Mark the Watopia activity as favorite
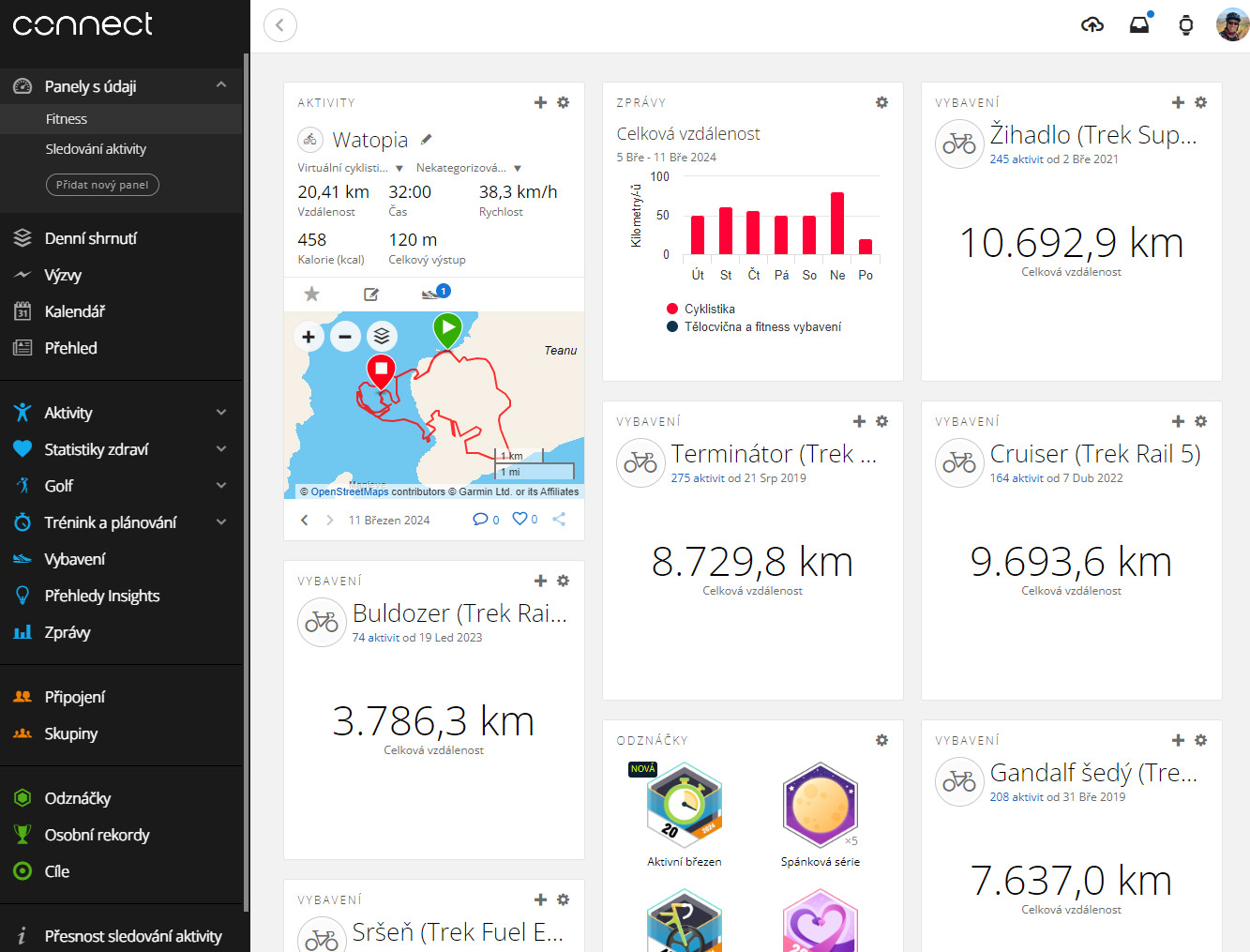The width and height of the screenshot is (1250, 952). 312,295
